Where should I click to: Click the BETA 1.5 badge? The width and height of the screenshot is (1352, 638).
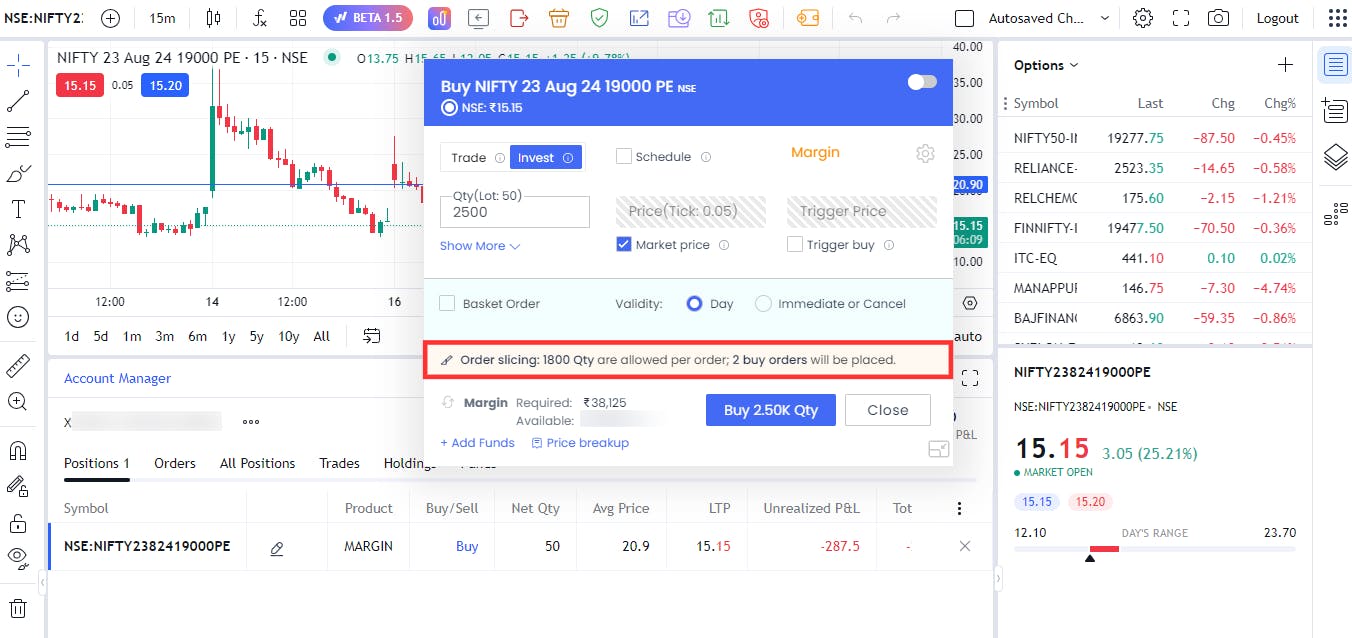tap(368, 18)
